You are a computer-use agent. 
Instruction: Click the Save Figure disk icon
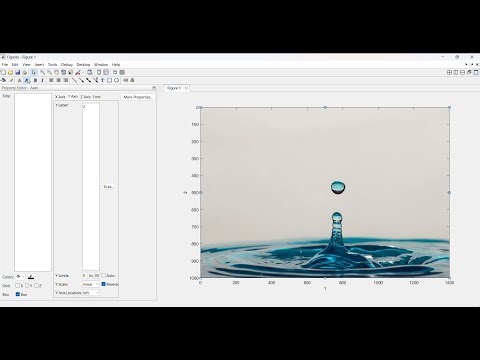(x=18, y=72)
